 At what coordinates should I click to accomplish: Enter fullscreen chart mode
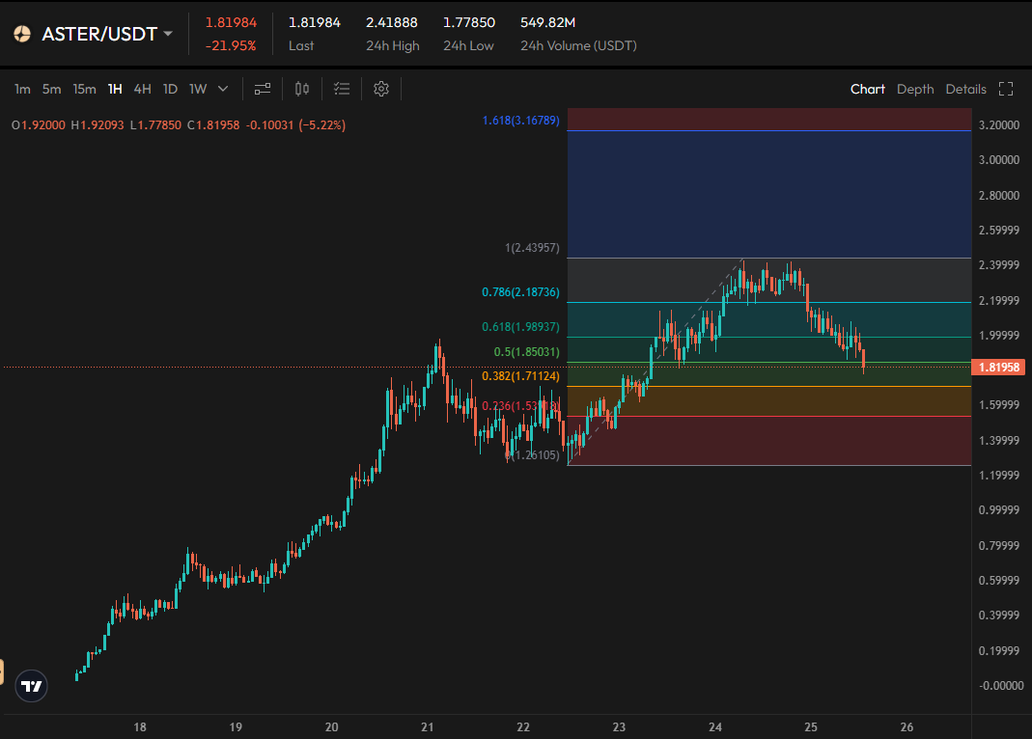pos(1006,89)
